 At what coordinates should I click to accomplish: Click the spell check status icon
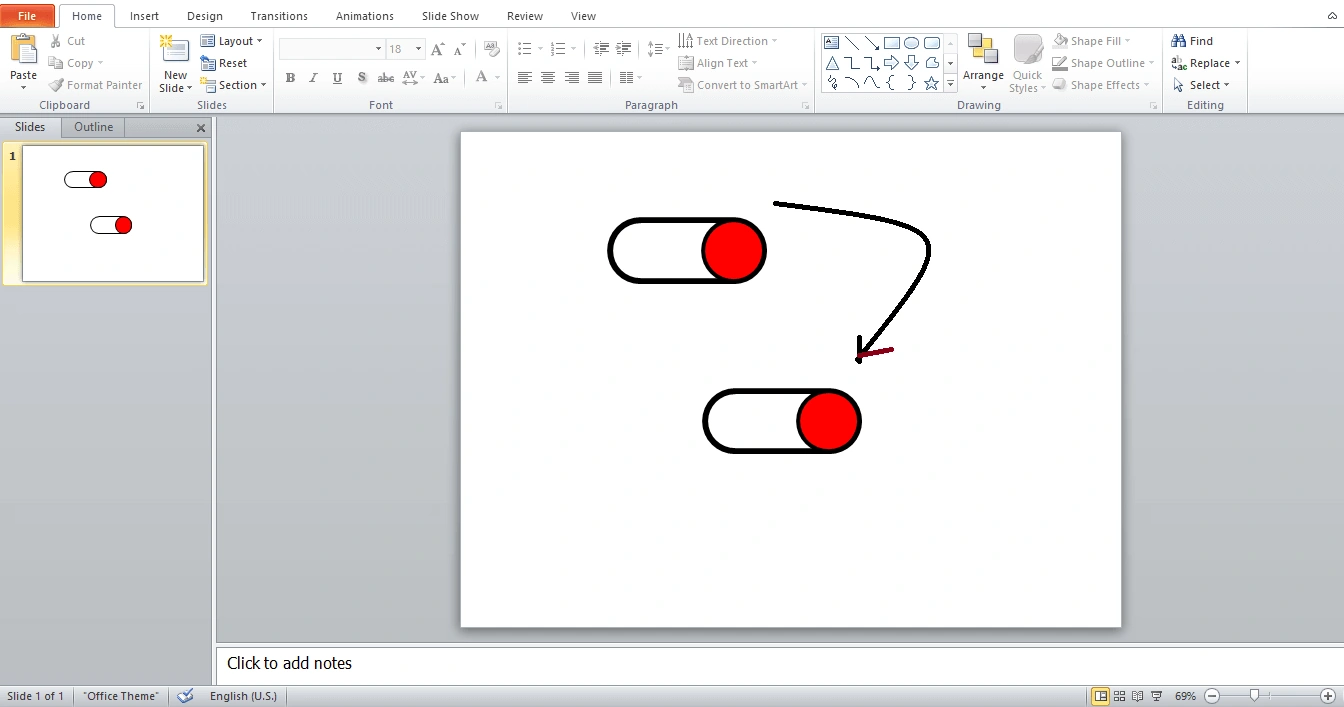(185, 696)
